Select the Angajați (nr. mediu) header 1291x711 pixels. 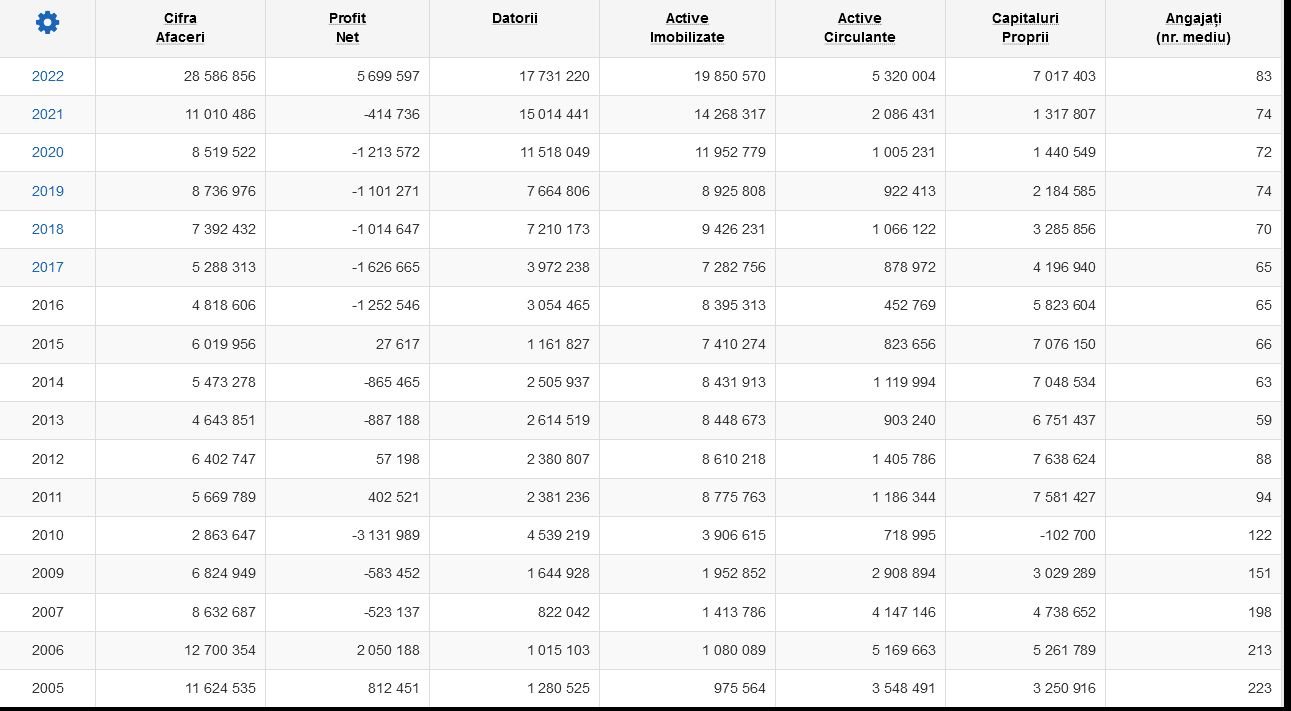coord(1193,28)
